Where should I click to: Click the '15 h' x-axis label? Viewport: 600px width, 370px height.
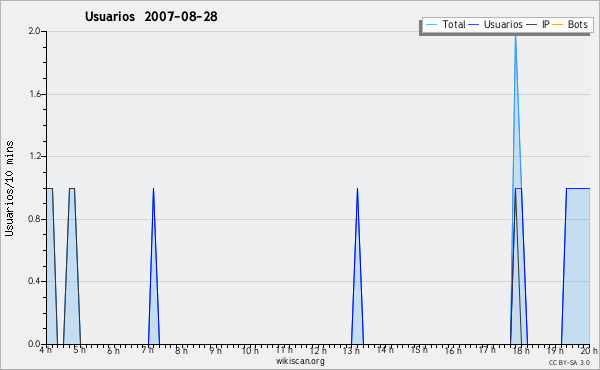[419, 350]
